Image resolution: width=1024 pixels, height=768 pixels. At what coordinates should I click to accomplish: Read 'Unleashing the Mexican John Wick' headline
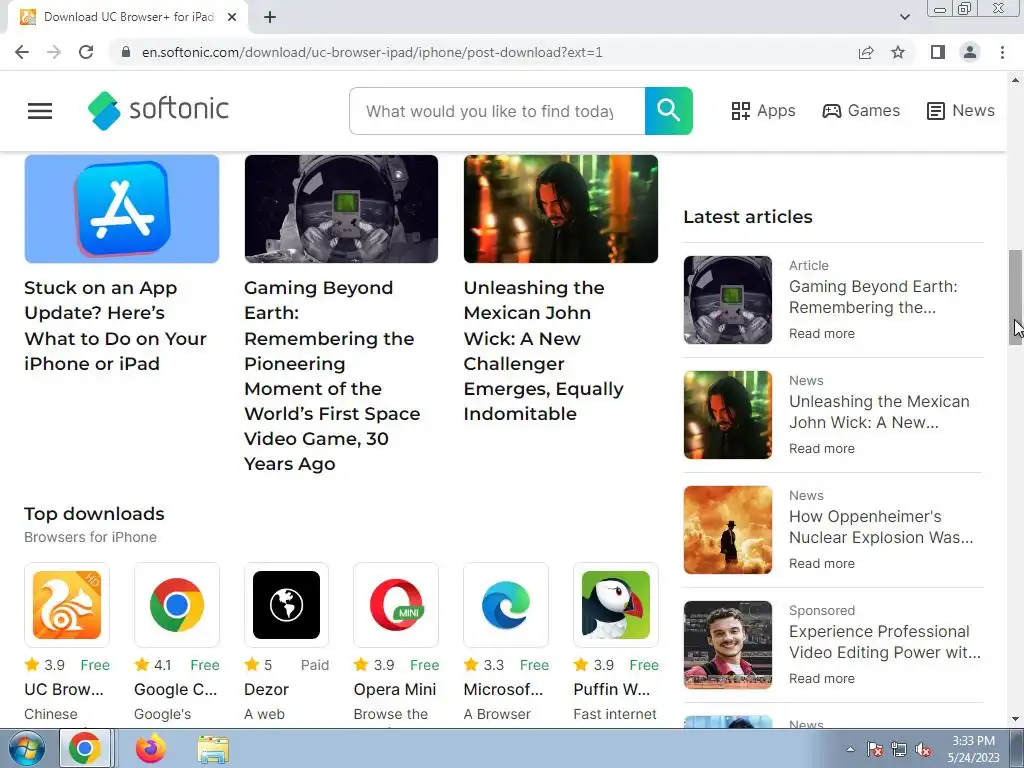pyautogui.click(x=543, y=351)
